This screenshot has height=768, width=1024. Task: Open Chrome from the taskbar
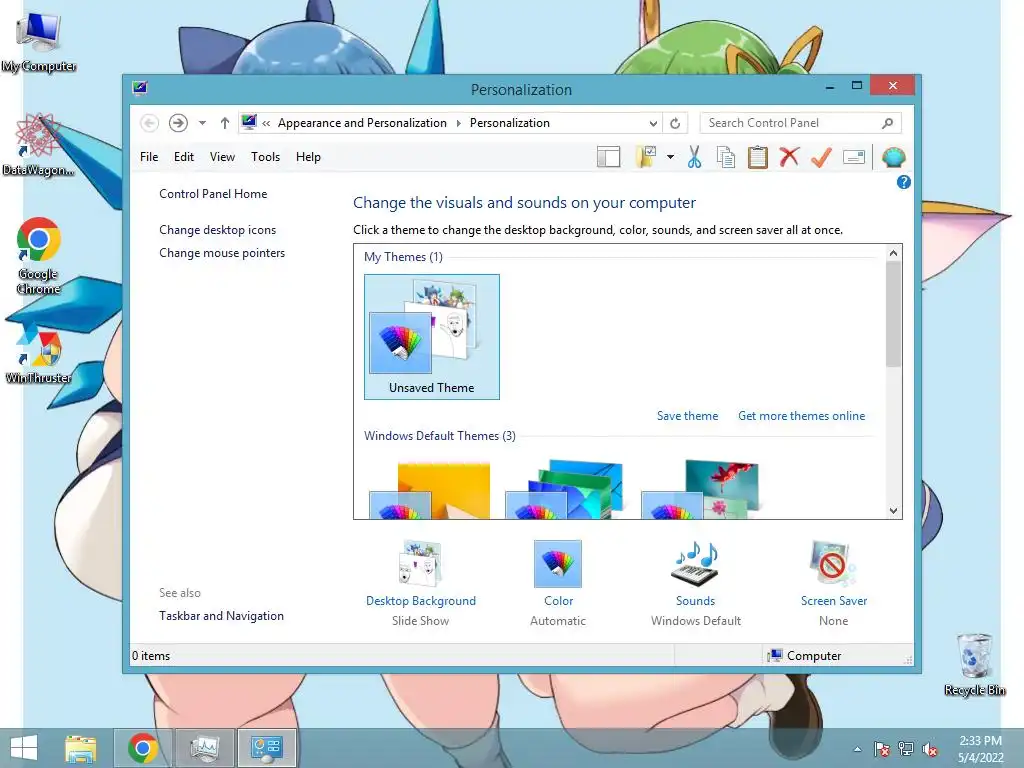coord(143,748)
